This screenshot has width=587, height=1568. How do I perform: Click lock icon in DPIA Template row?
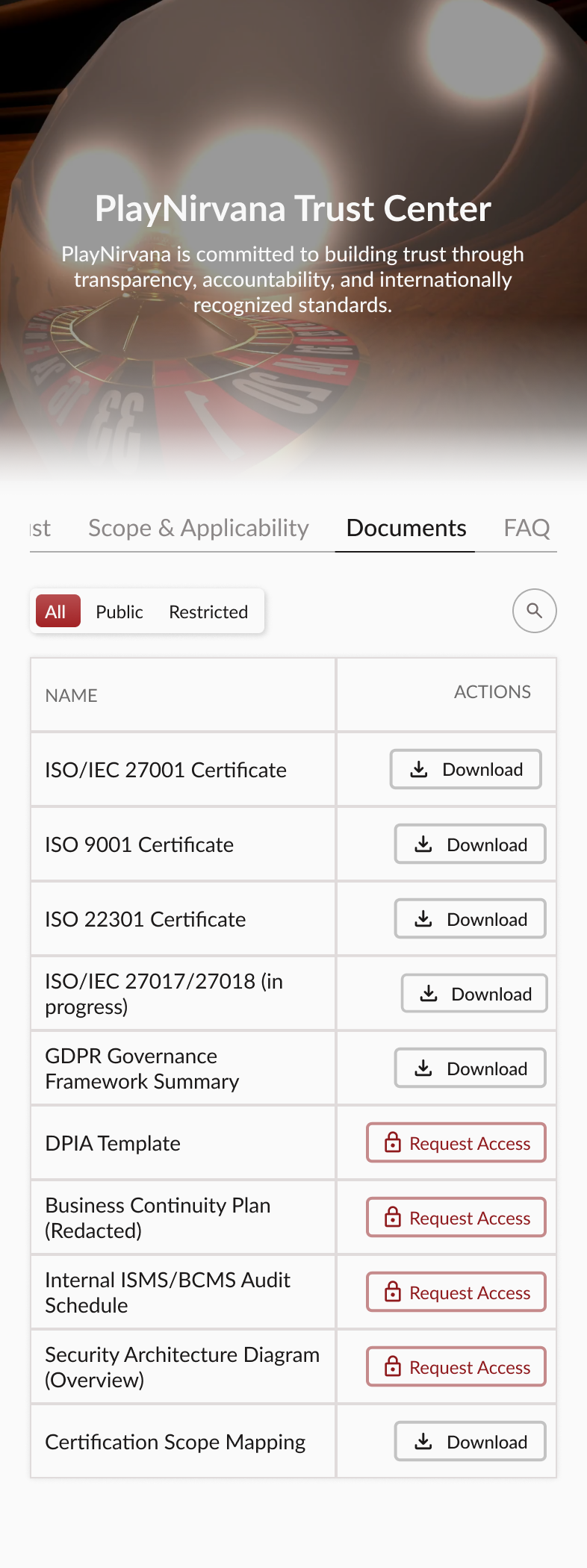click(393, 1142)
